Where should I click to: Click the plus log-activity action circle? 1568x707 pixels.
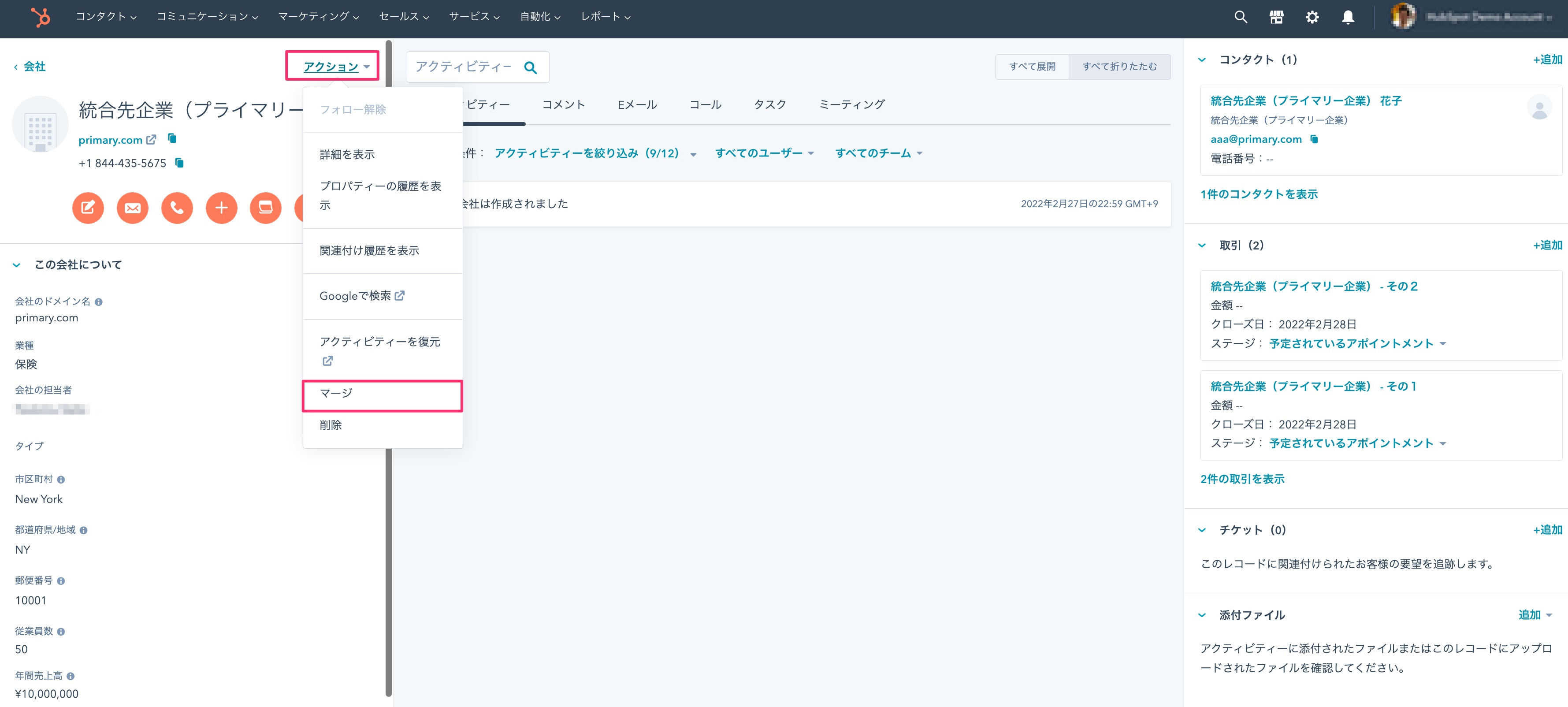click(x=222, y=208)
